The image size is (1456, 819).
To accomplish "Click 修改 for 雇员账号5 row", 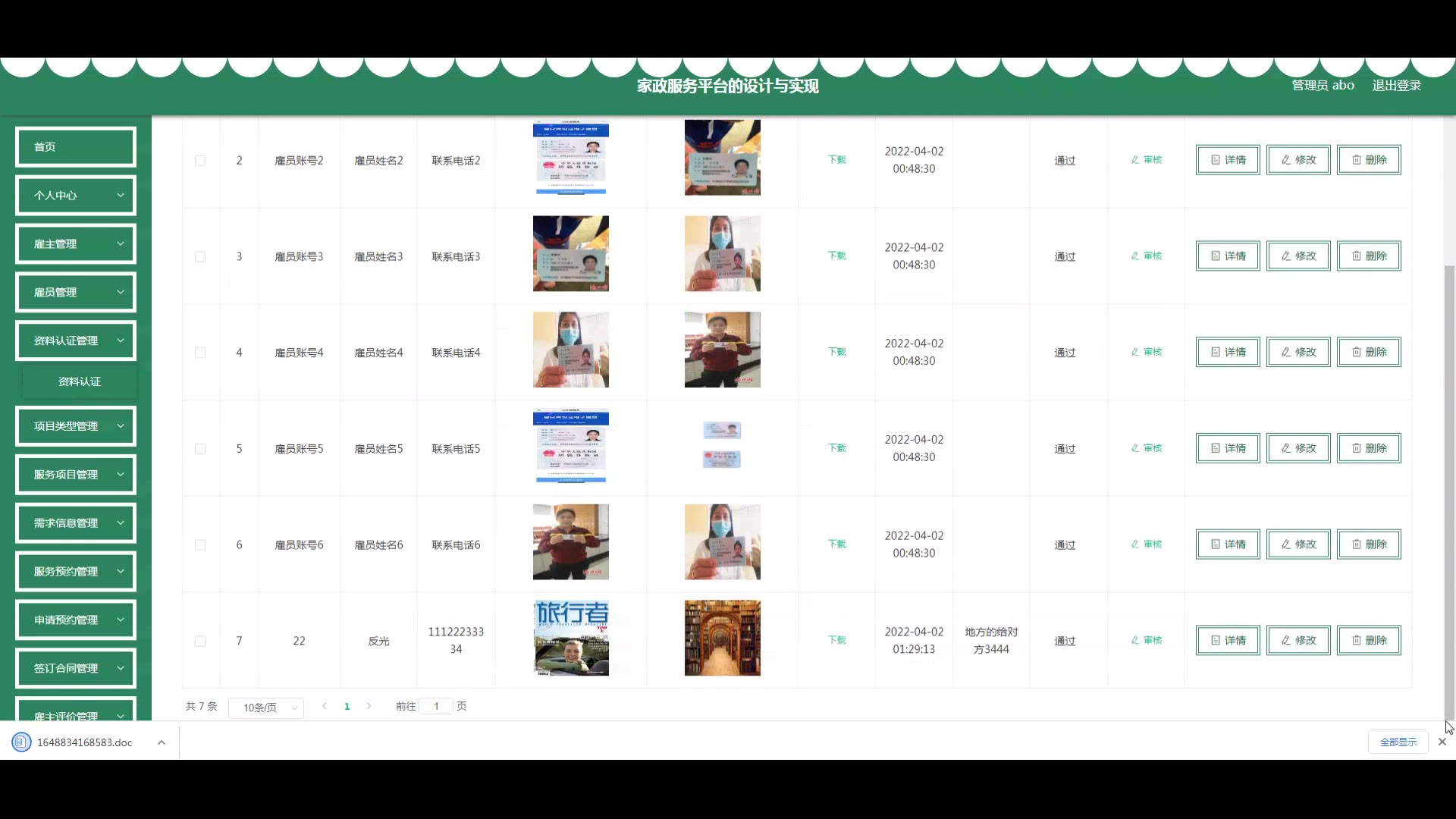I will [x=1298, y=448].
